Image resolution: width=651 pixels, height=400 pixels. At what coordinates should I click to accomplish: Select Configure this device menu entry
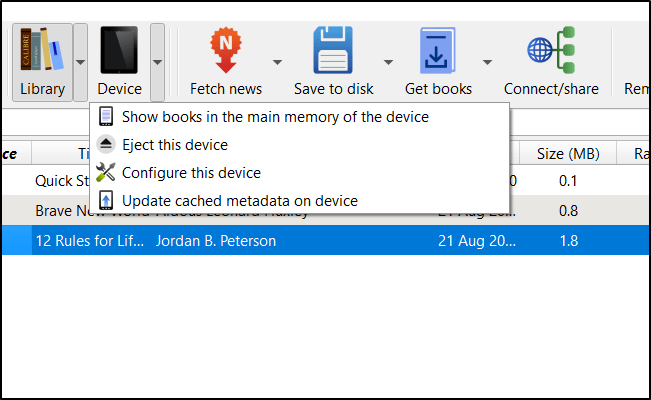click(x=191, y=173)
